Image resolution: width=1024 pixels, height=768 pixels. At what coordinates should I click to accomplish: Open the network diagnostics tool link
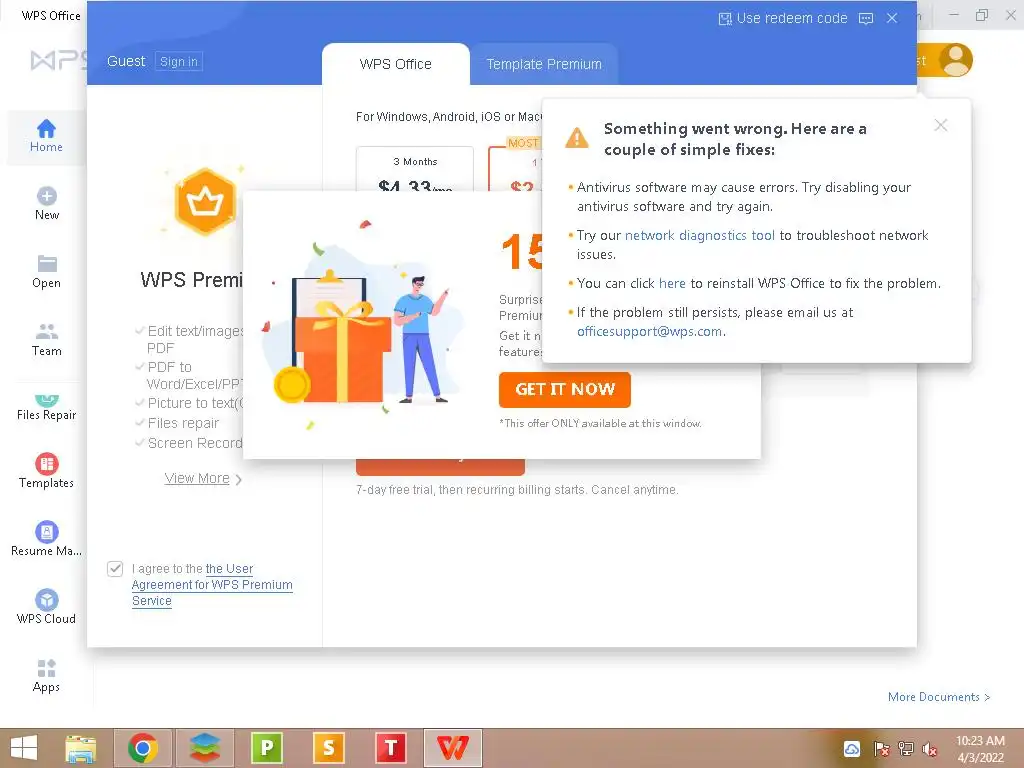point(699,235)
